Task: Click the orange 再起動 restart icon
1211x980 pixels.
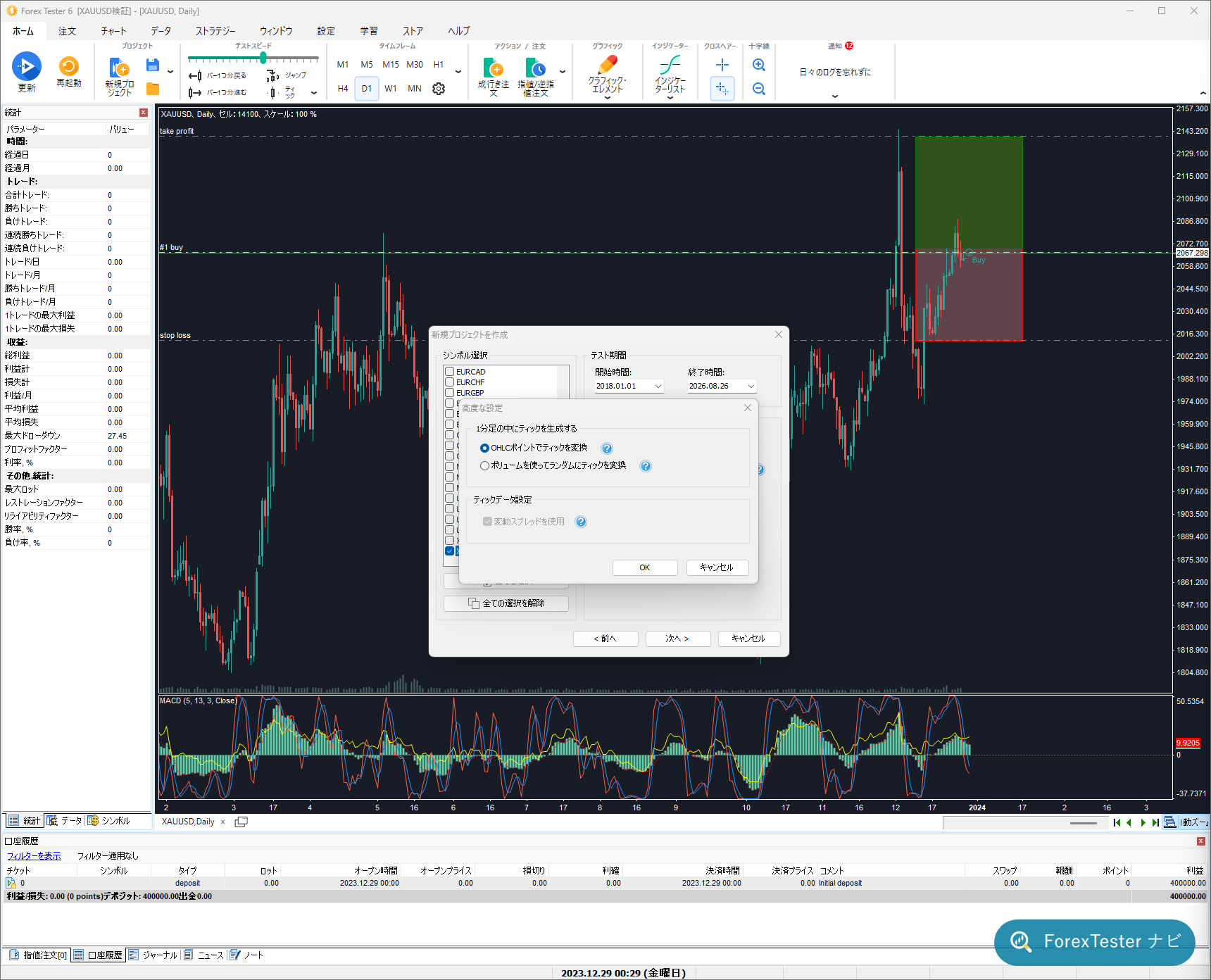Action: coord(69,66)
